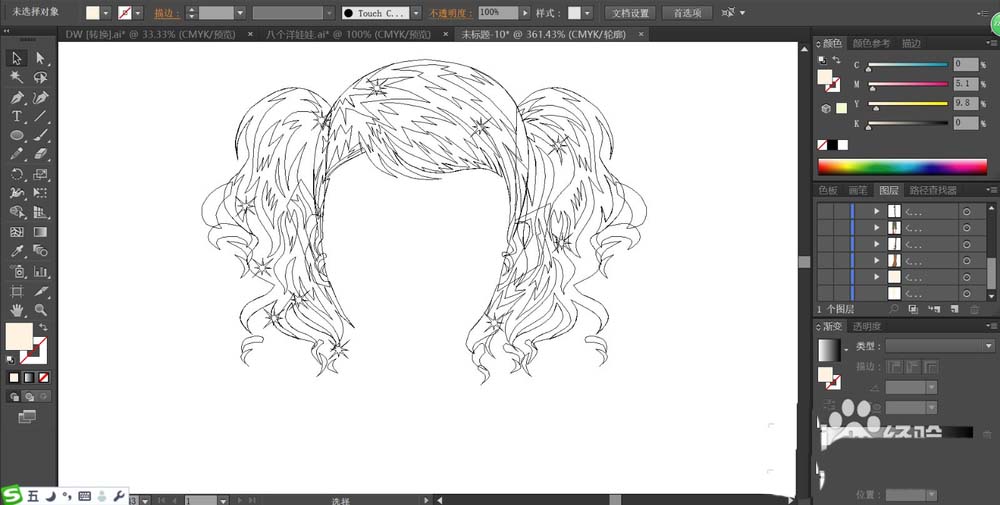The width and height of the screenshot is (1000, 505).
Task: Toggle visibility of first layer row
Action: pos(825,212)
